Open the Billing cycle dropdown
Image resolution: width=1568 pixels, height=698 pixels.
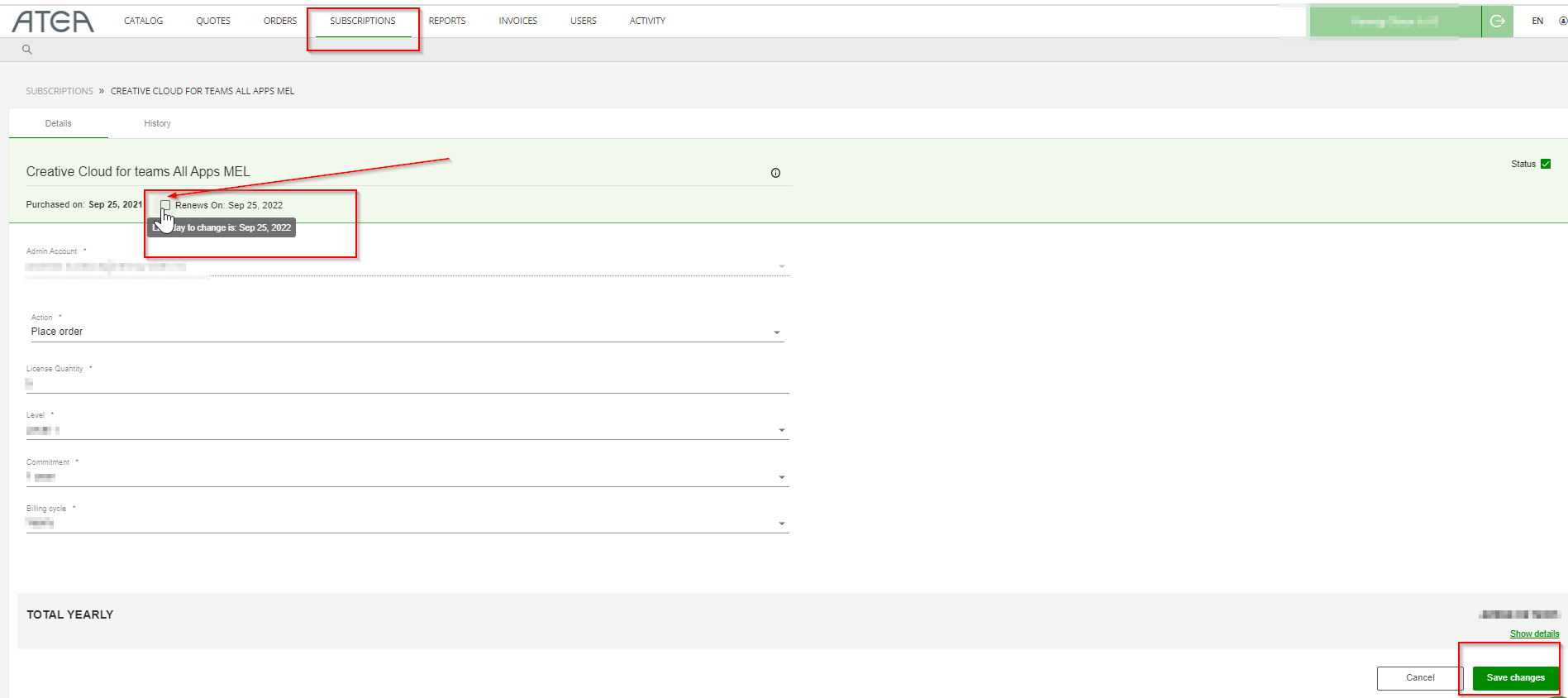tap(407, 523)
